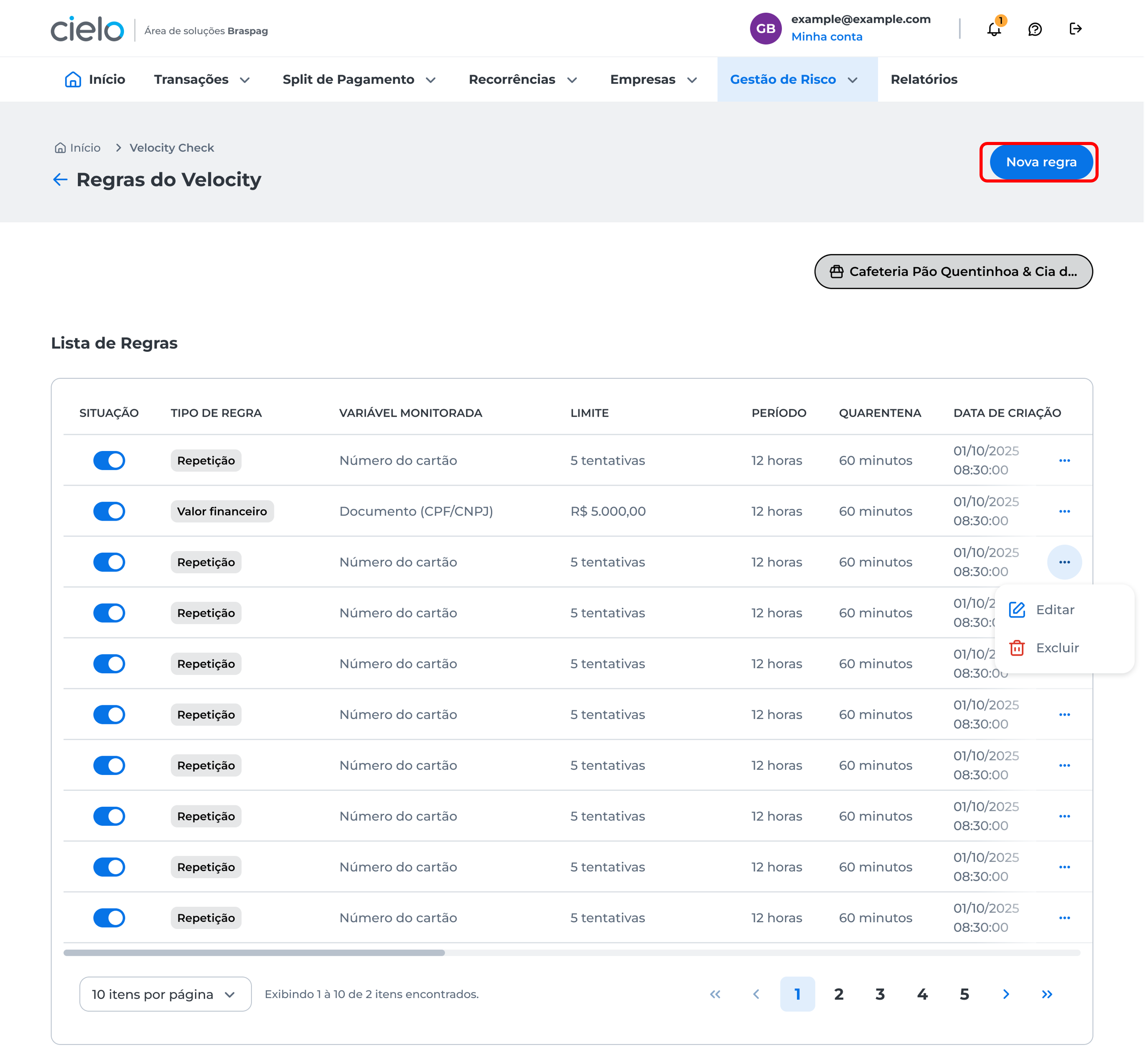Open the Relatórios menu item

click(x=923, y=79)
